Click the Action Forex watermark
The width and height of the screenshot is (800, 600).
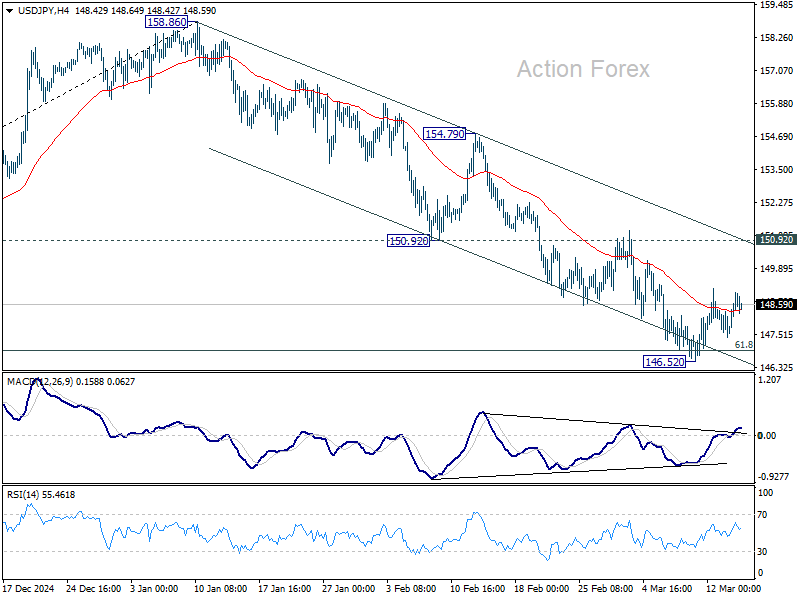point(583,70)
